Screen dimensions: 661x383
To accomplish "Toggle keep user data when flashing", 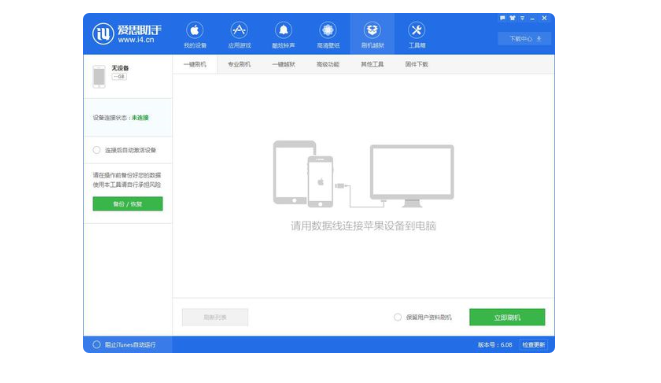I will (398, 317).
